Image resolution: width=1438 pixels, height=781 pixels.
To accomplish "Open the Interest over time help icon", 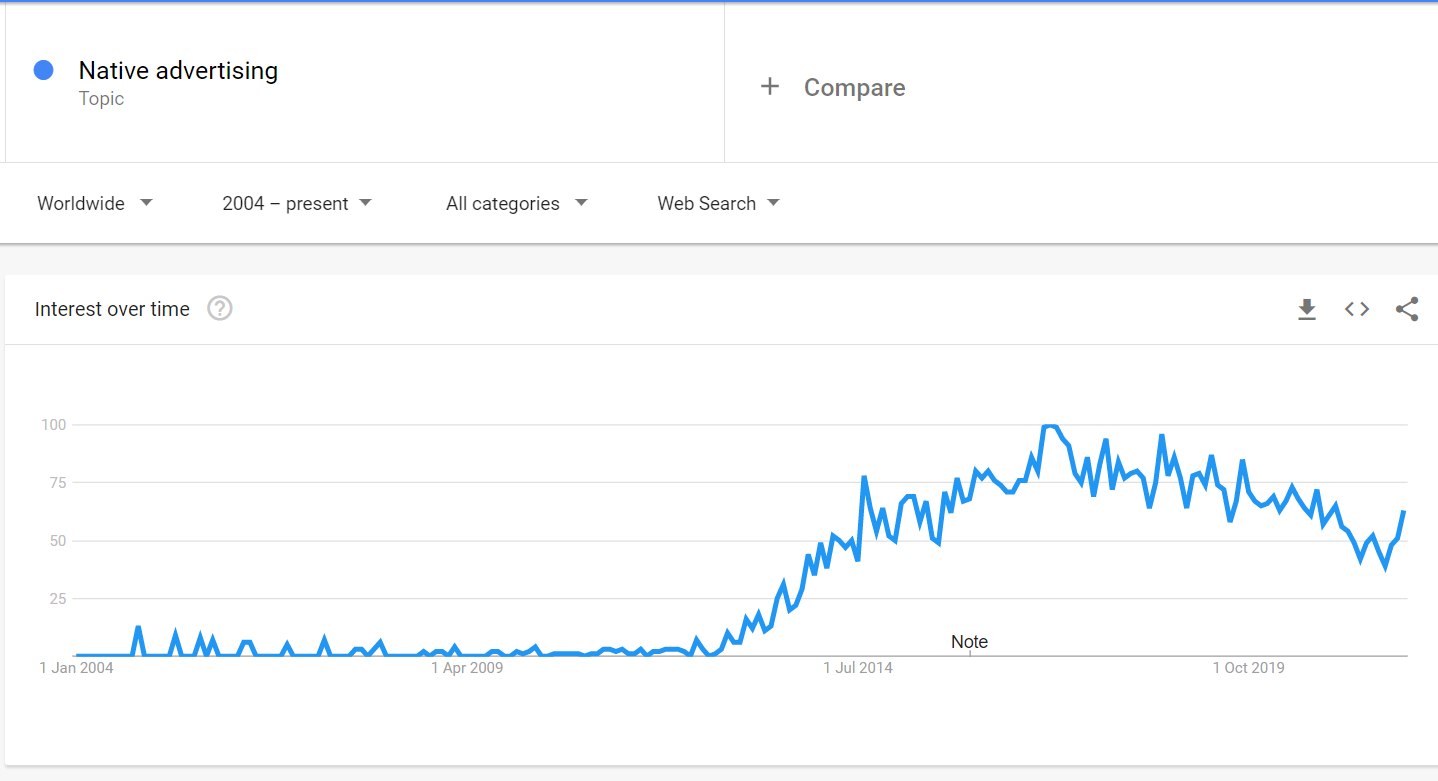I will 220,309.
